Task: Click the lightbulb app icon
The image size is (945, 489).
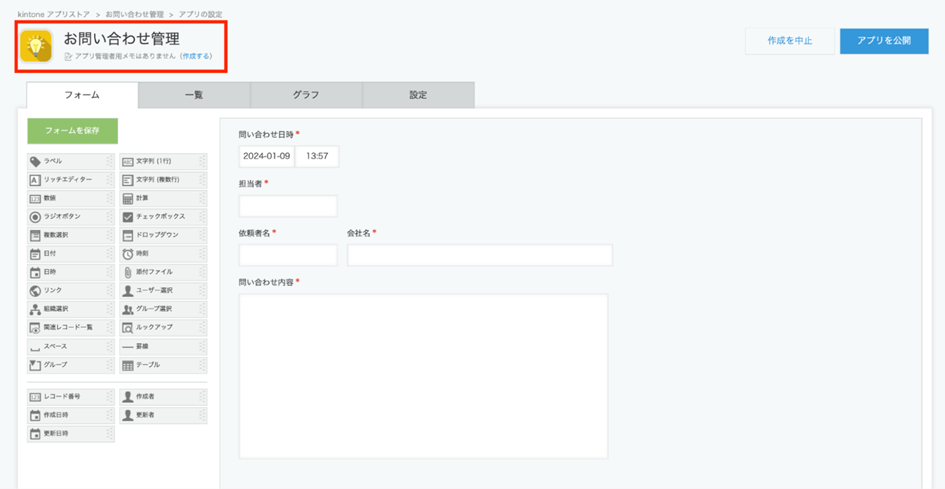Action: tap(36, 46)
